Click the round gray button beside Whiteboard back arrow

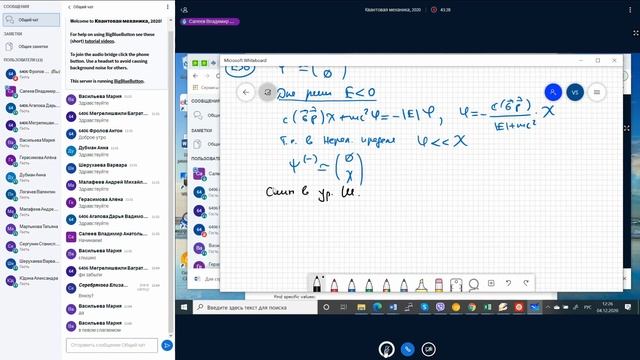(267, 92)
